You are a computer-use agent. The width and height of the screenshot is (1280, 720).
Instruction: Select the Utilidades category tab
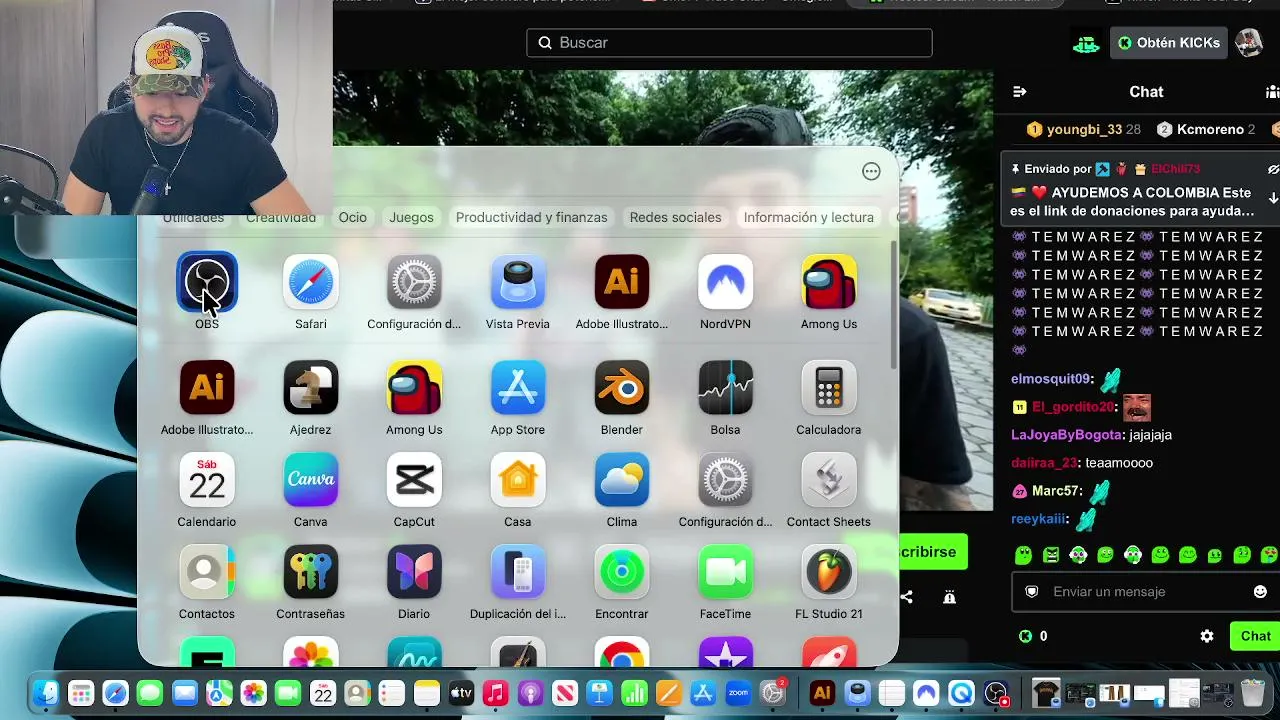pos(193,217)
